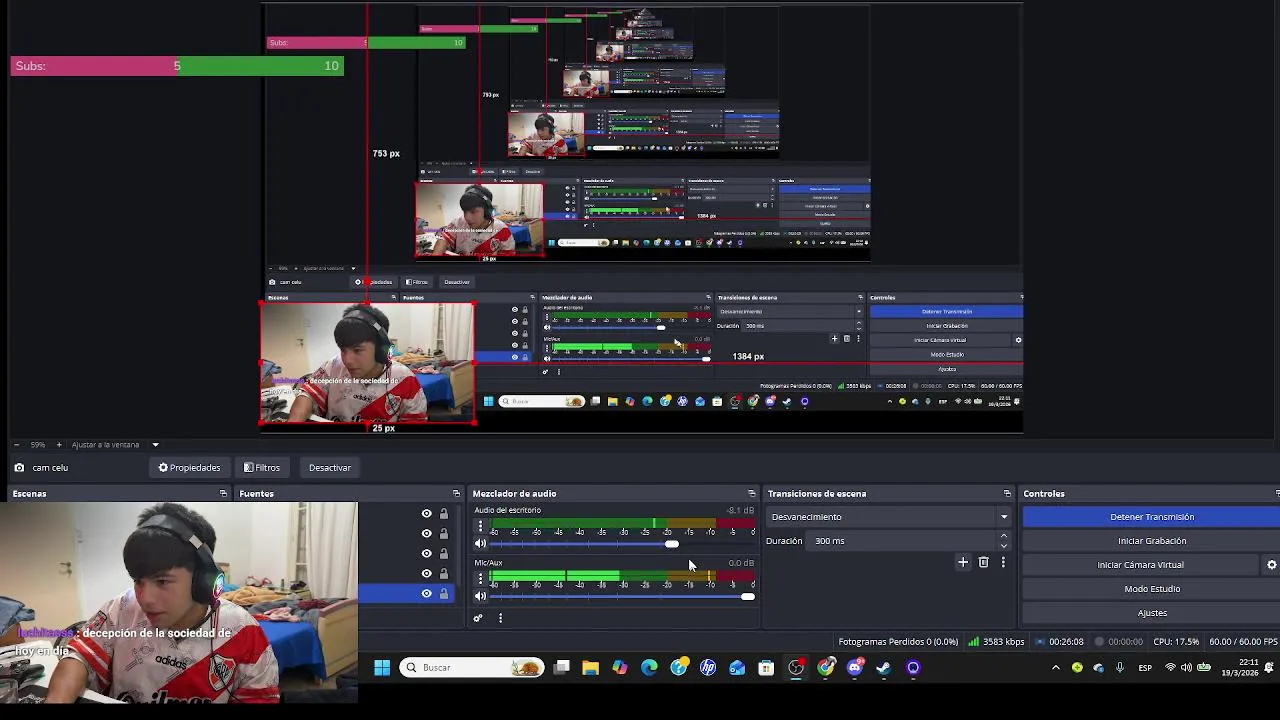Zoom out preview with the minus icon
1280x720 pixels.
coord(16,444)
